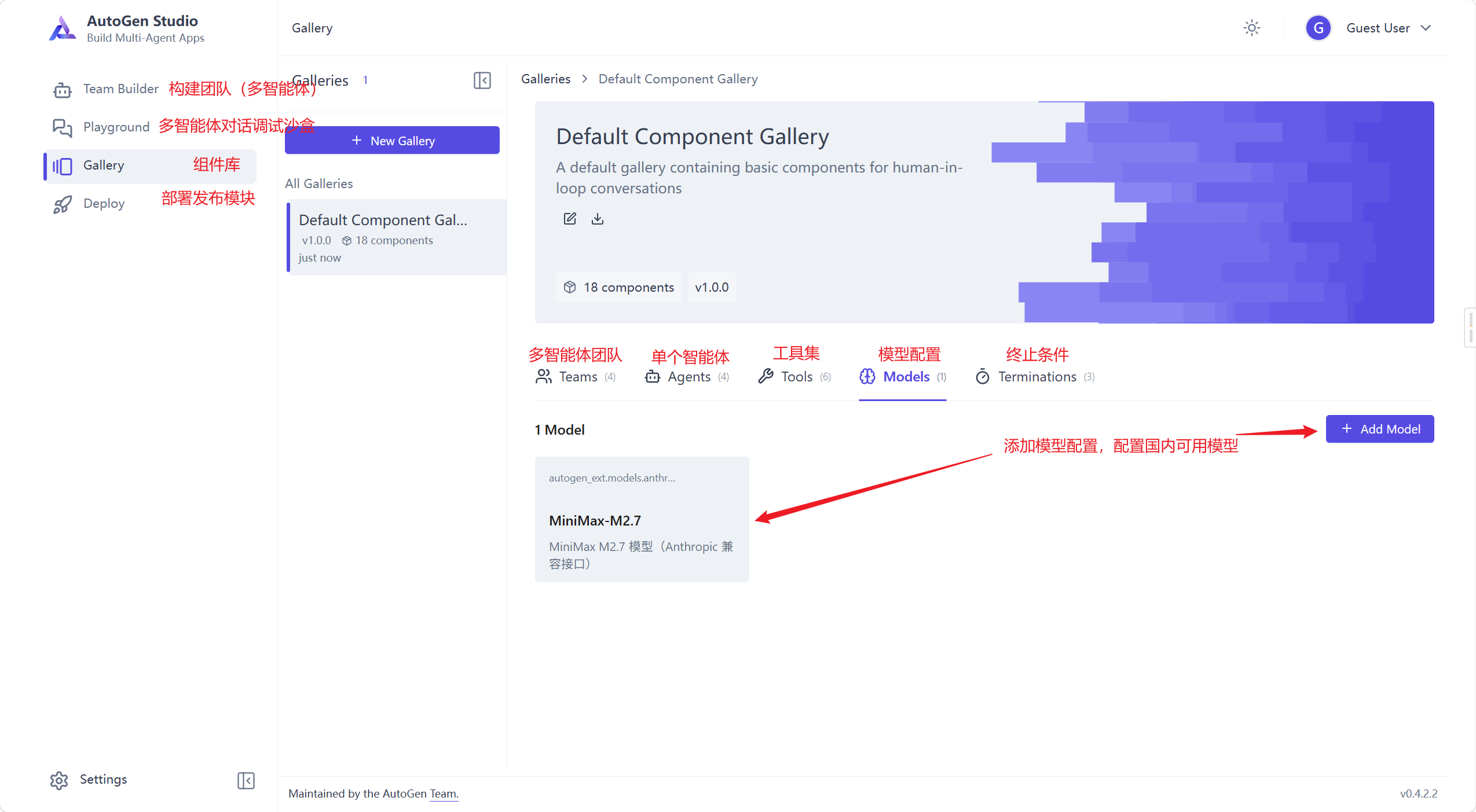The width and height of the screenshot is (1476, 812).
Task: Click the v0.4.2.2 version text
Action: click(1419, 793)
